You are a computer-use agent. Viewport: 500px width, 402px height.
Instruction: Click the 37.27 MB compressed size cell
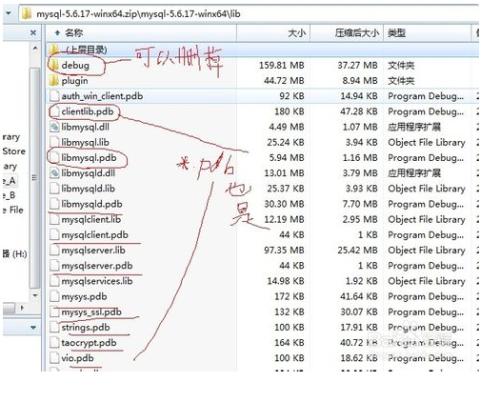(357, 65)
